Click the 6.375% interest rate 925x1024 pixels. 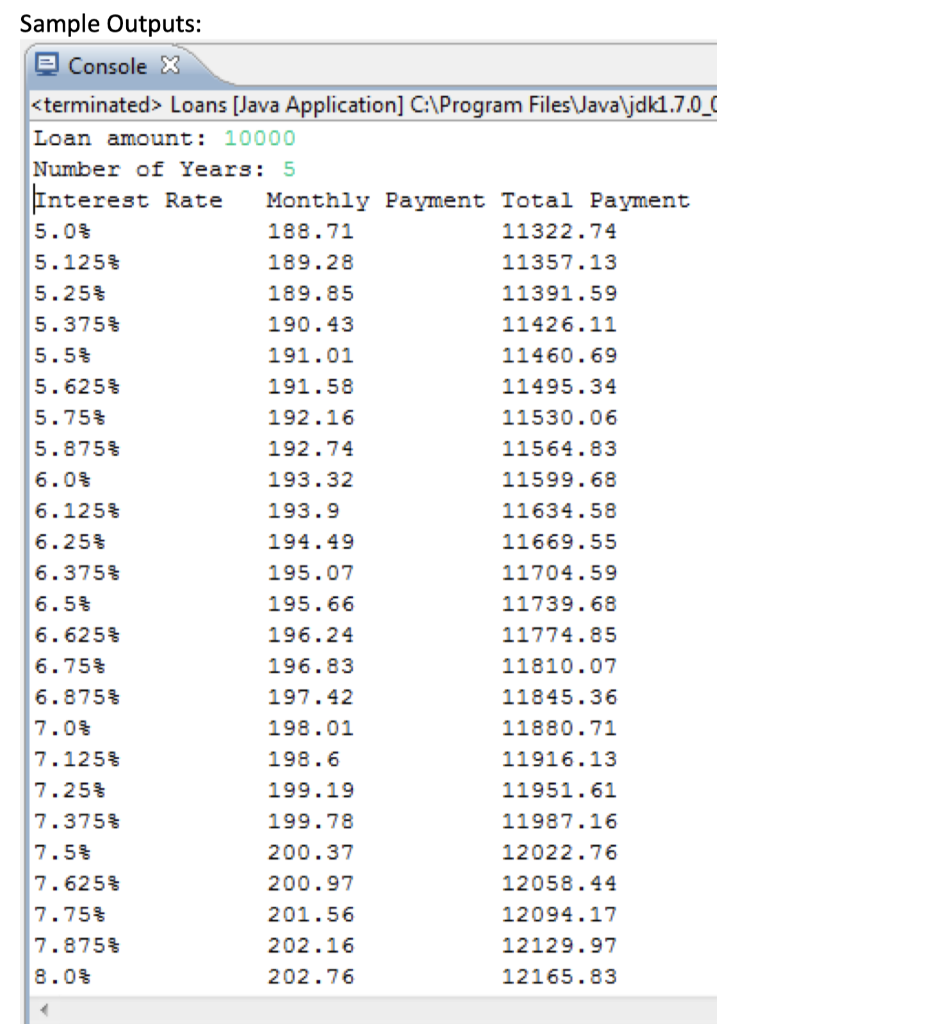click(77, 573)
